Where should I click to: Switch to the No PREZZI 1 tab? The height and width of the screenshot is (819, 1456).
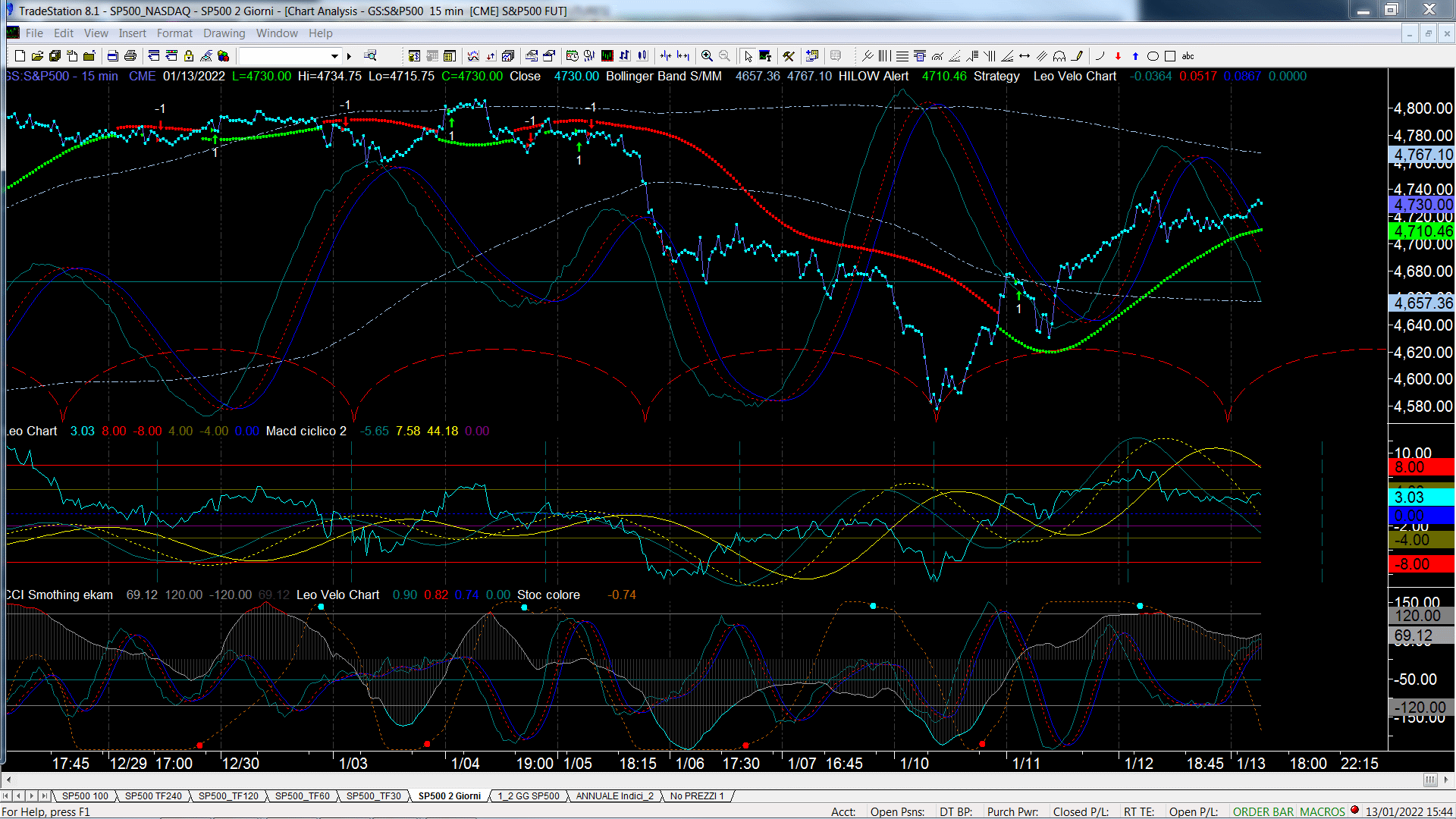pos(697,796)
